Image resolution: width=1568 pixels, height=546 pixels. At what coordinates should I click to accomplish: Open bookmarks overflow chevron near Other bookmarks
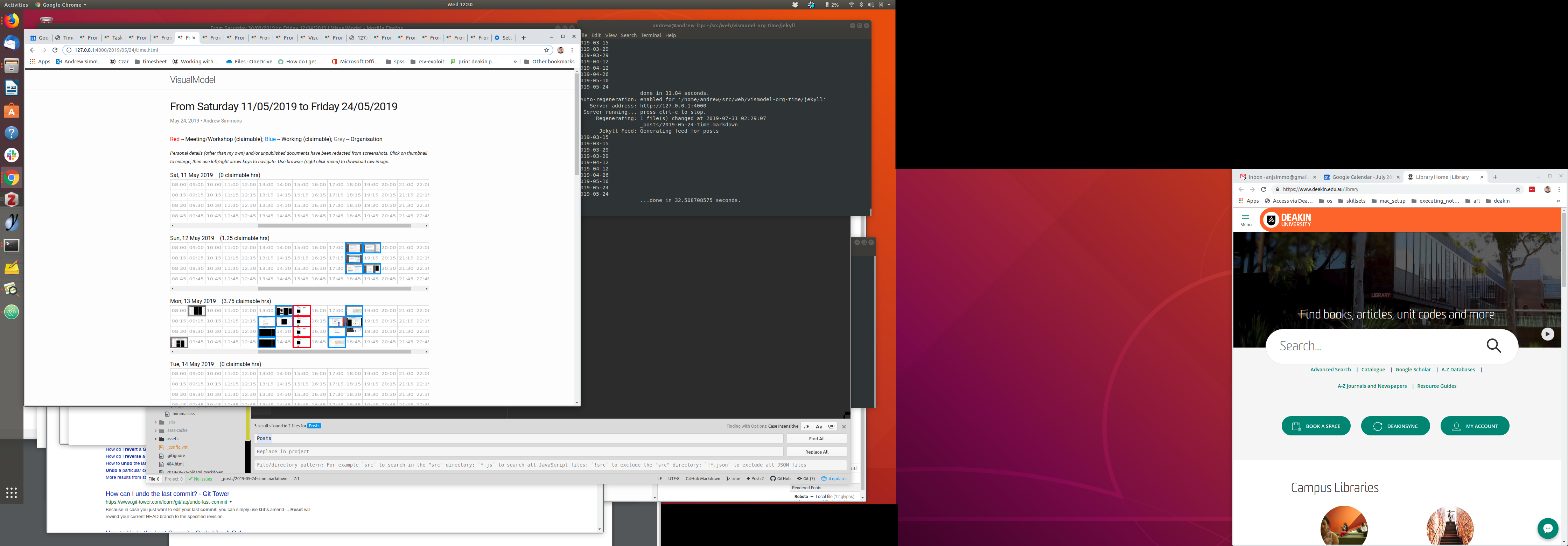click(x=515, y=62)
